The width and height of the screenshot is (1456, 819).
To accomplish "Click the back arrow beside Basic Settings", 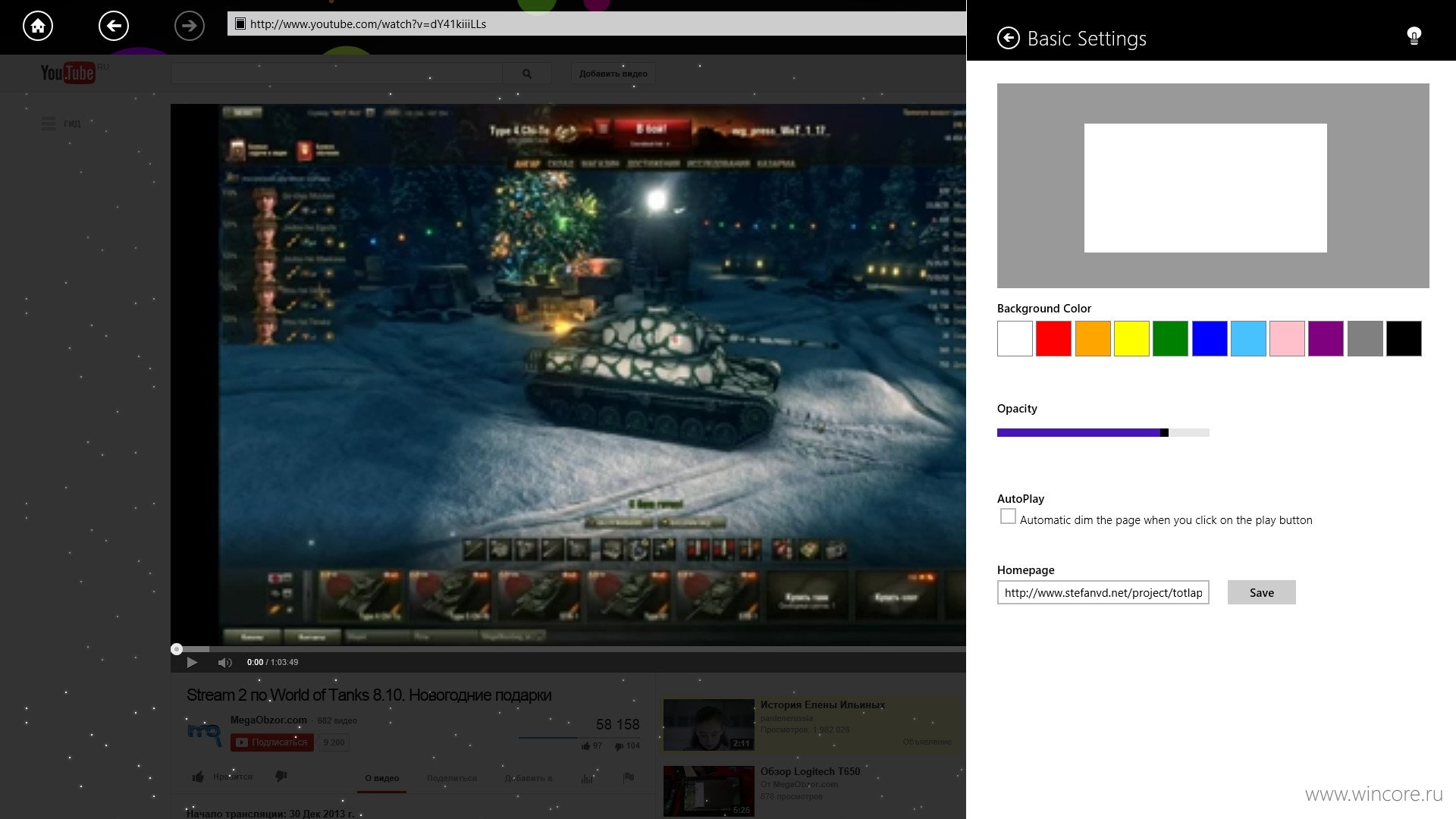I will [1008, 38].
